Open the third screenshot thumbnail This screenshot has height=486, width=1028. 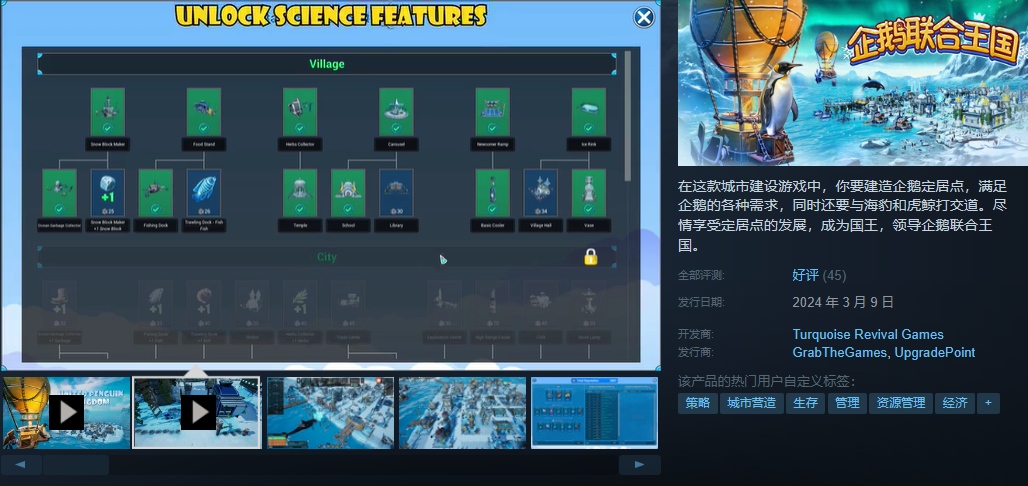330,413
